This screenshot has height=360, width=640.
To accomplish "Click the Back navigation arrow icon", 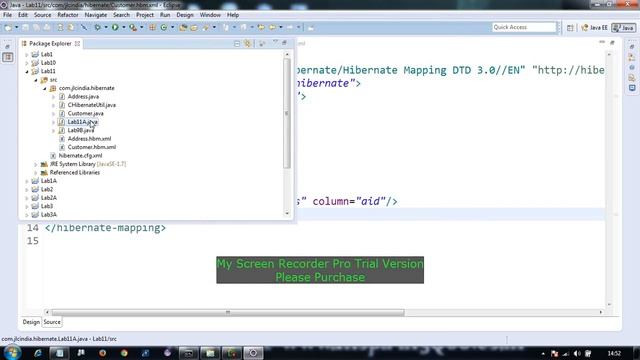I will (272, 27).
